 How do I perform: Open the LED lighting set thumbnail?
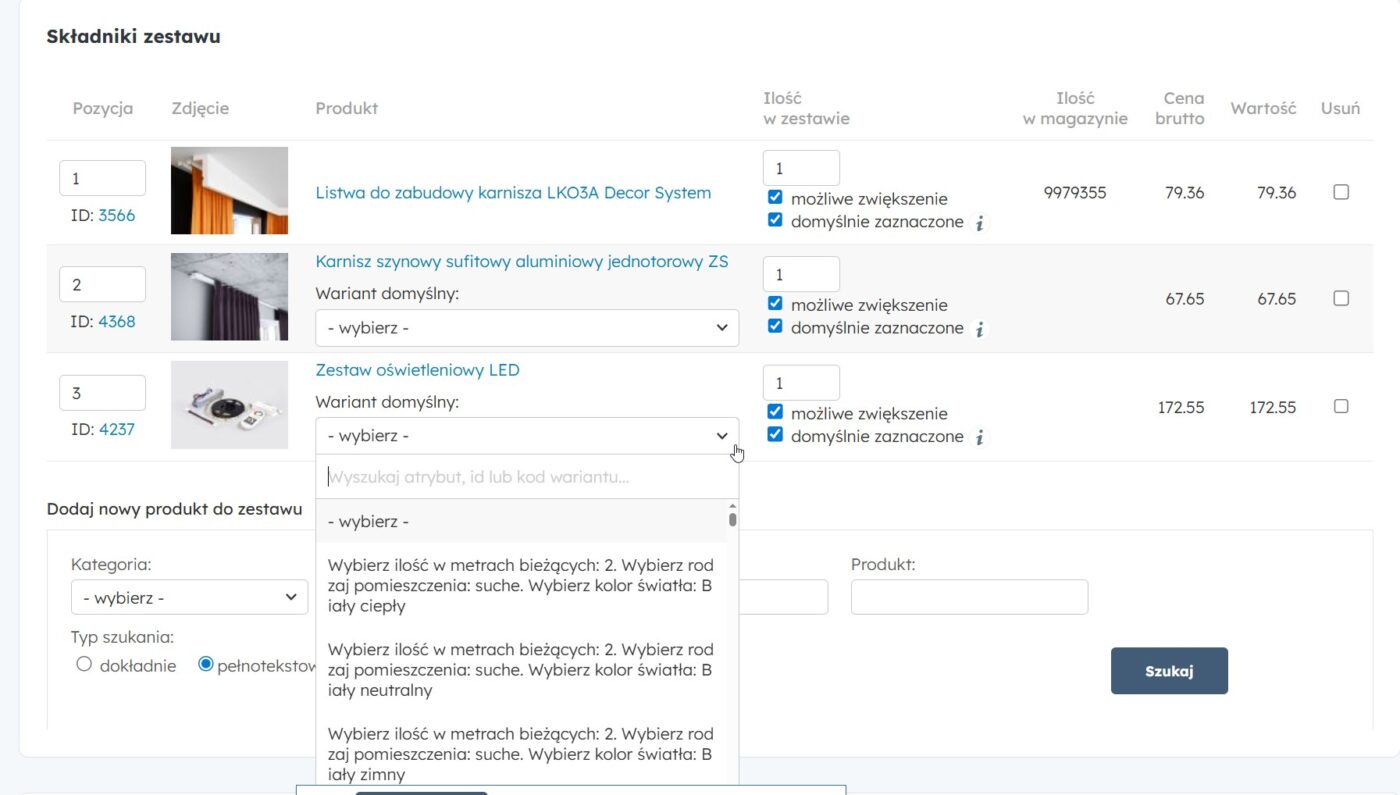pyautogui.click(x=229, y=405)
